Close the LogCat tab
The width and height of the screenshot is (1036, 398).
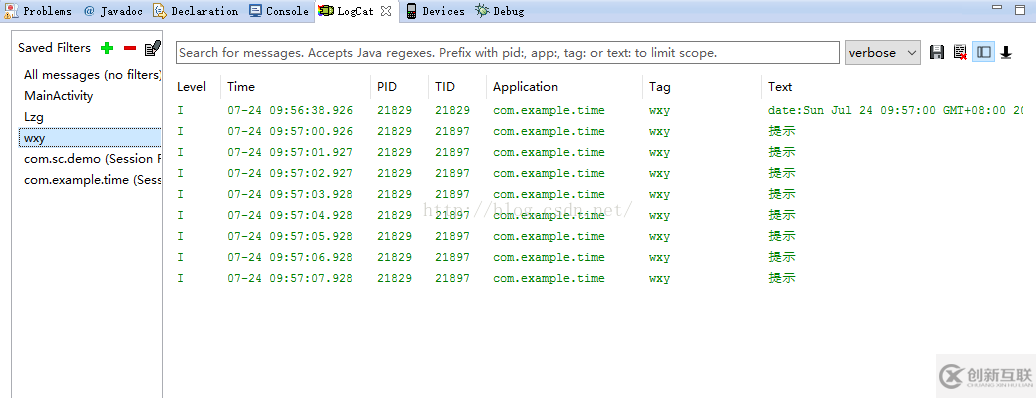387,11
